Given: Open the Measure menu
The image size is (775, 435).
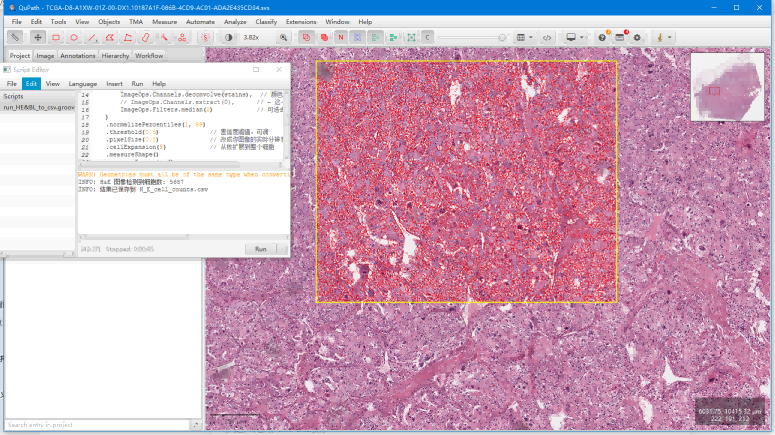Looking at the screenshot, I should [x=165, y=22].
